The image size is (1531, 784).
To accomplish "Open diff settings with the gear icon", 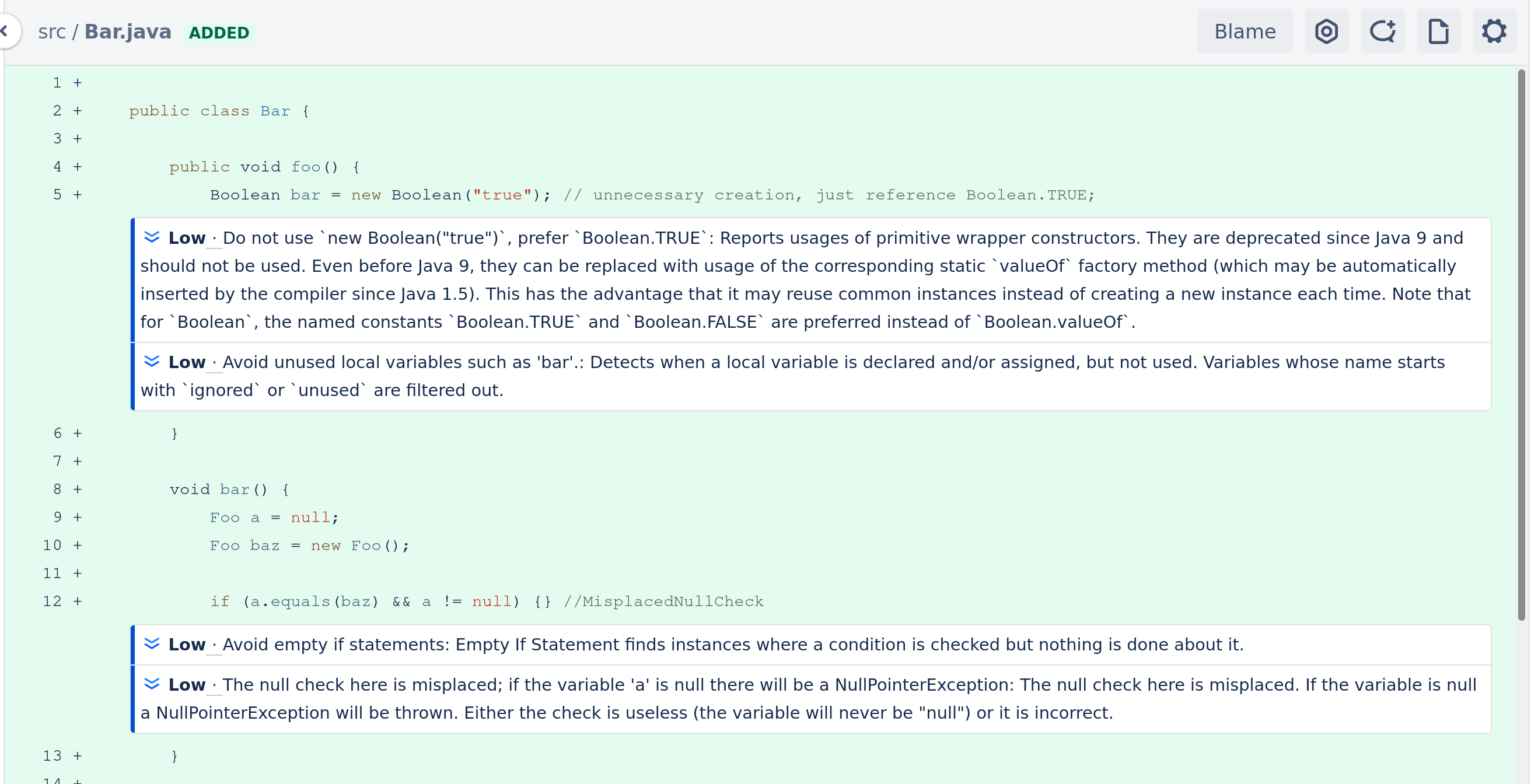I will pos(1494,31).
